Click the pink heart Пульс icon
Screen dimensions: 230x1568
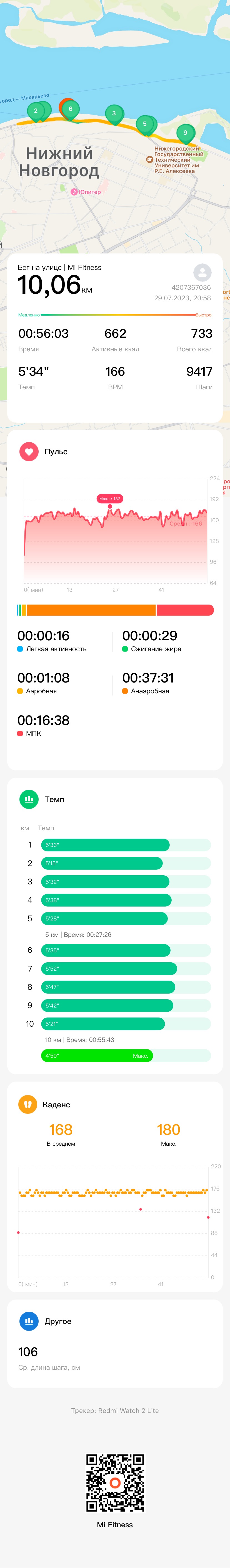(29, 451)
